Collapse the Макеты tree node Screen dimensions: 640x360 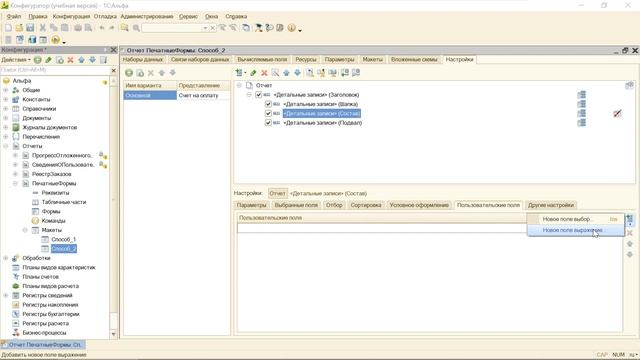(x=25, y=230)
